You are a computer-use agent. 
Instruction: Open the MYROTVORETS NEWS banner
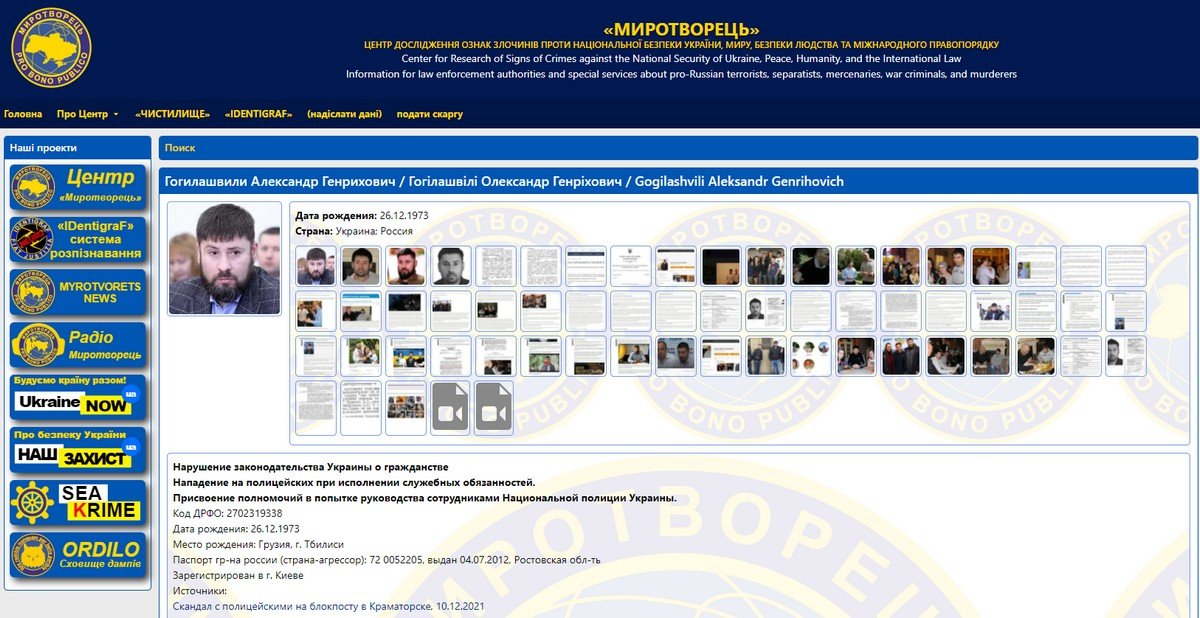(77, 292)
